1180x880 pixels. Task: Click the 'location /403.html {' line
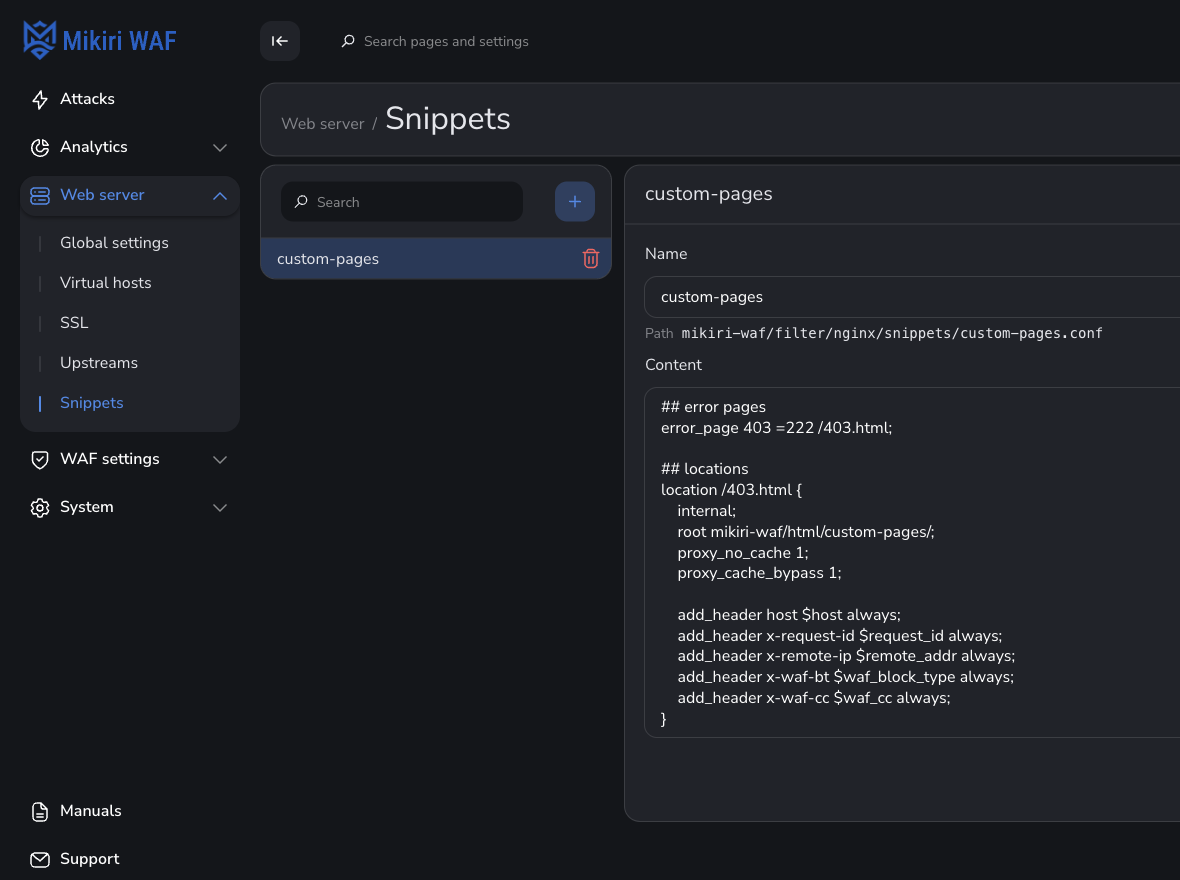[731, 490]
